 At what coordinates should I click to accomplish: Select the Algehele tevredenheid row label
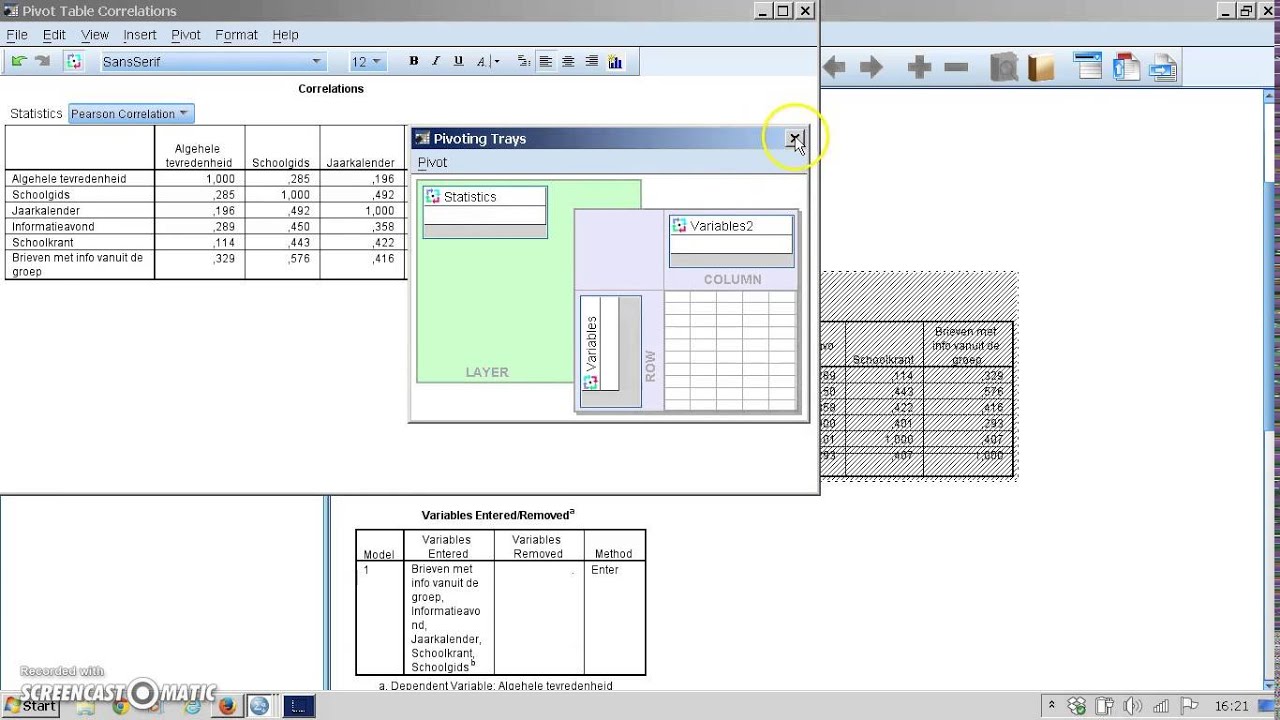[80, 178]
